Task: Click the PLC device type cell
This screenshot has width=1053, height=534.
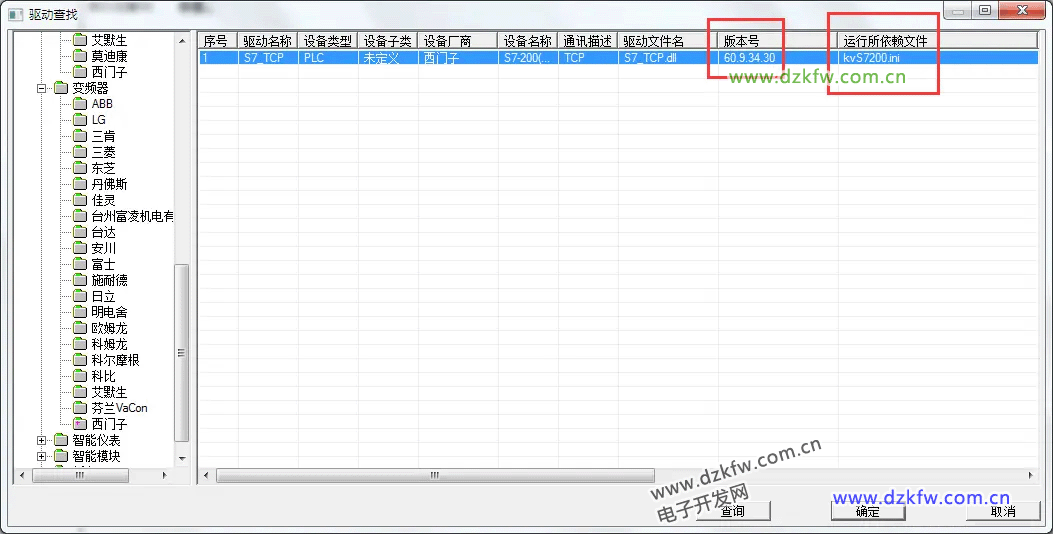Action: click(328, 58)
